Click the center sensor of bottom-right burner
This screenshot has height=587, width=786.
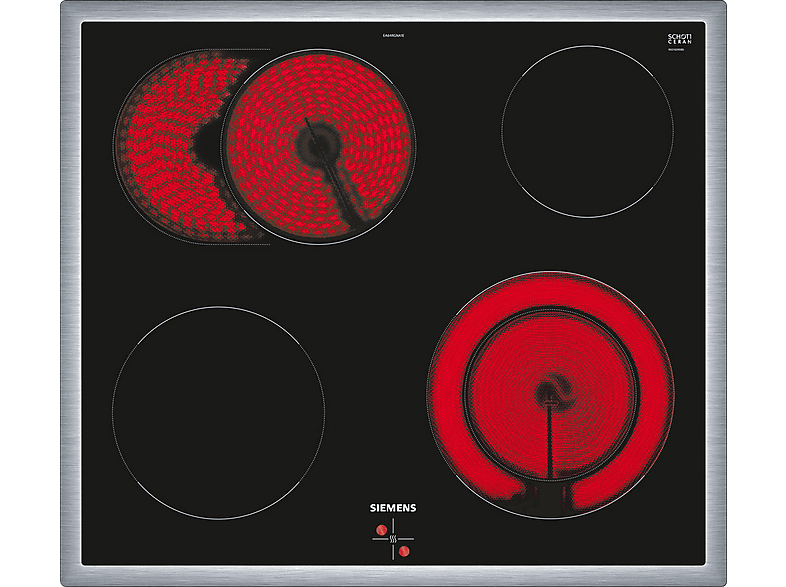pyautogui.click(x=546, y=389)
